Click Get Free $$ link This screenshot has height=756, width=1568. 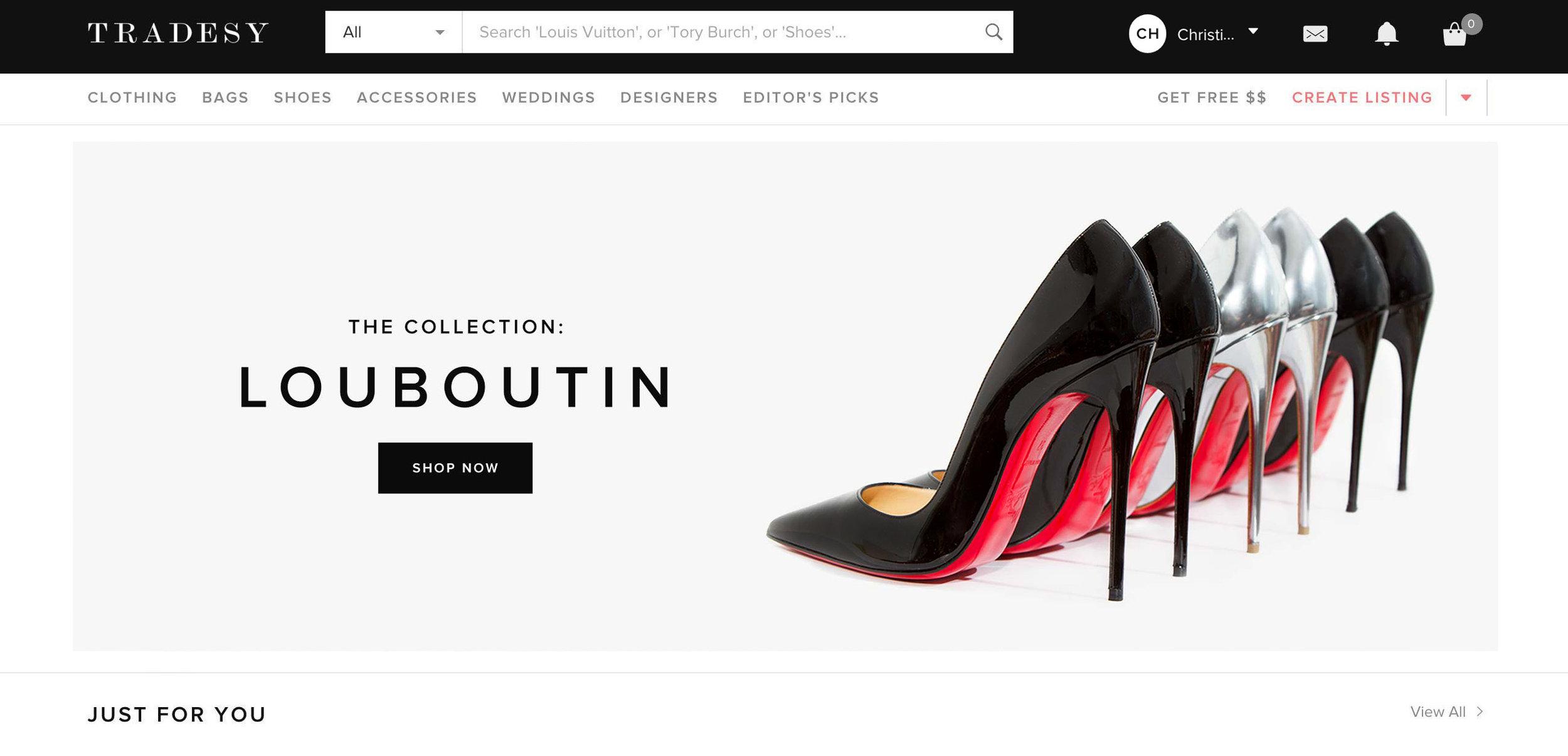pyautogui.click(x=1212, y=98)
